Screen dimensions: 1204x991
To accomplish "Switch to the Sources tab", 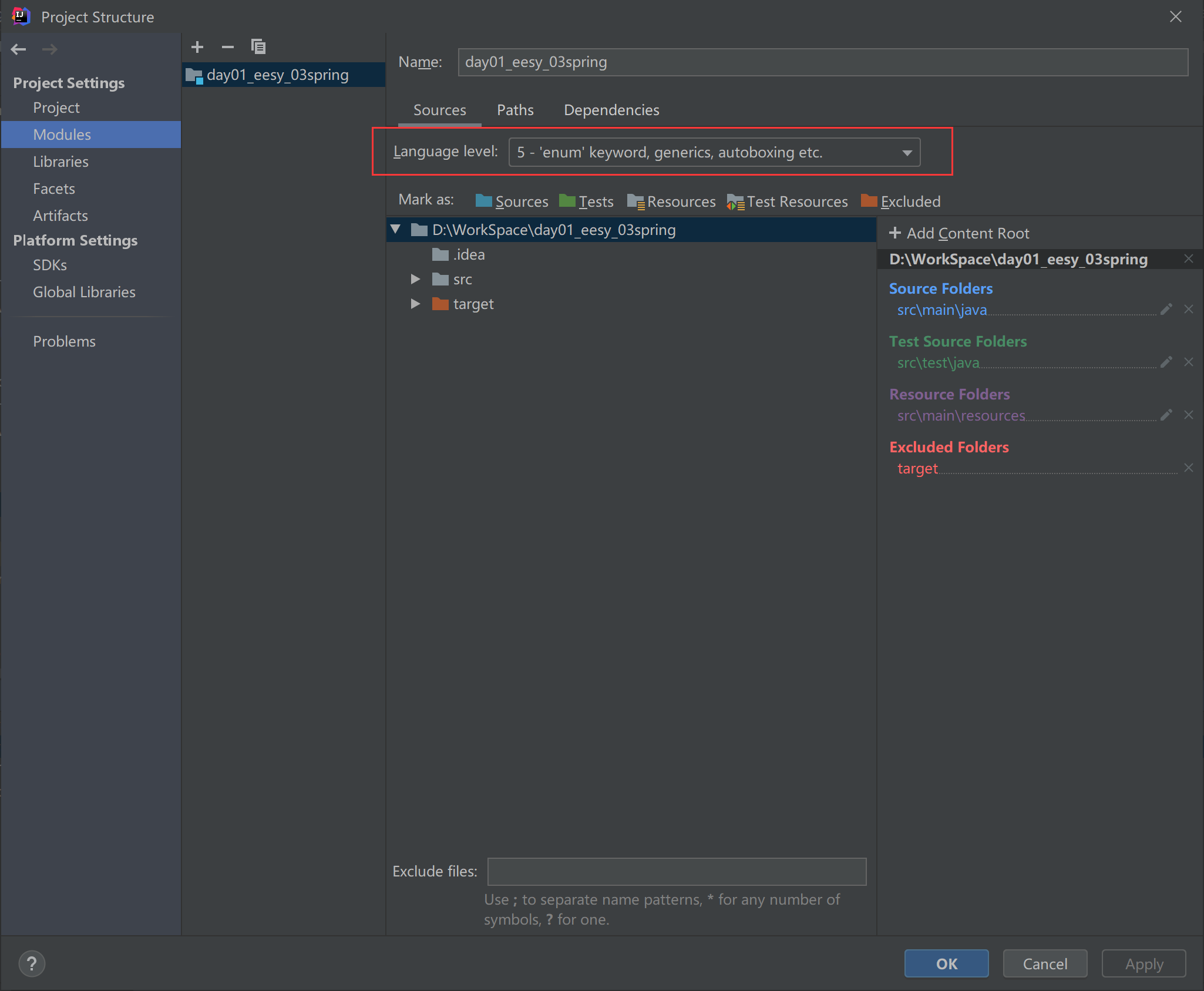I will (x=439, y=110).
